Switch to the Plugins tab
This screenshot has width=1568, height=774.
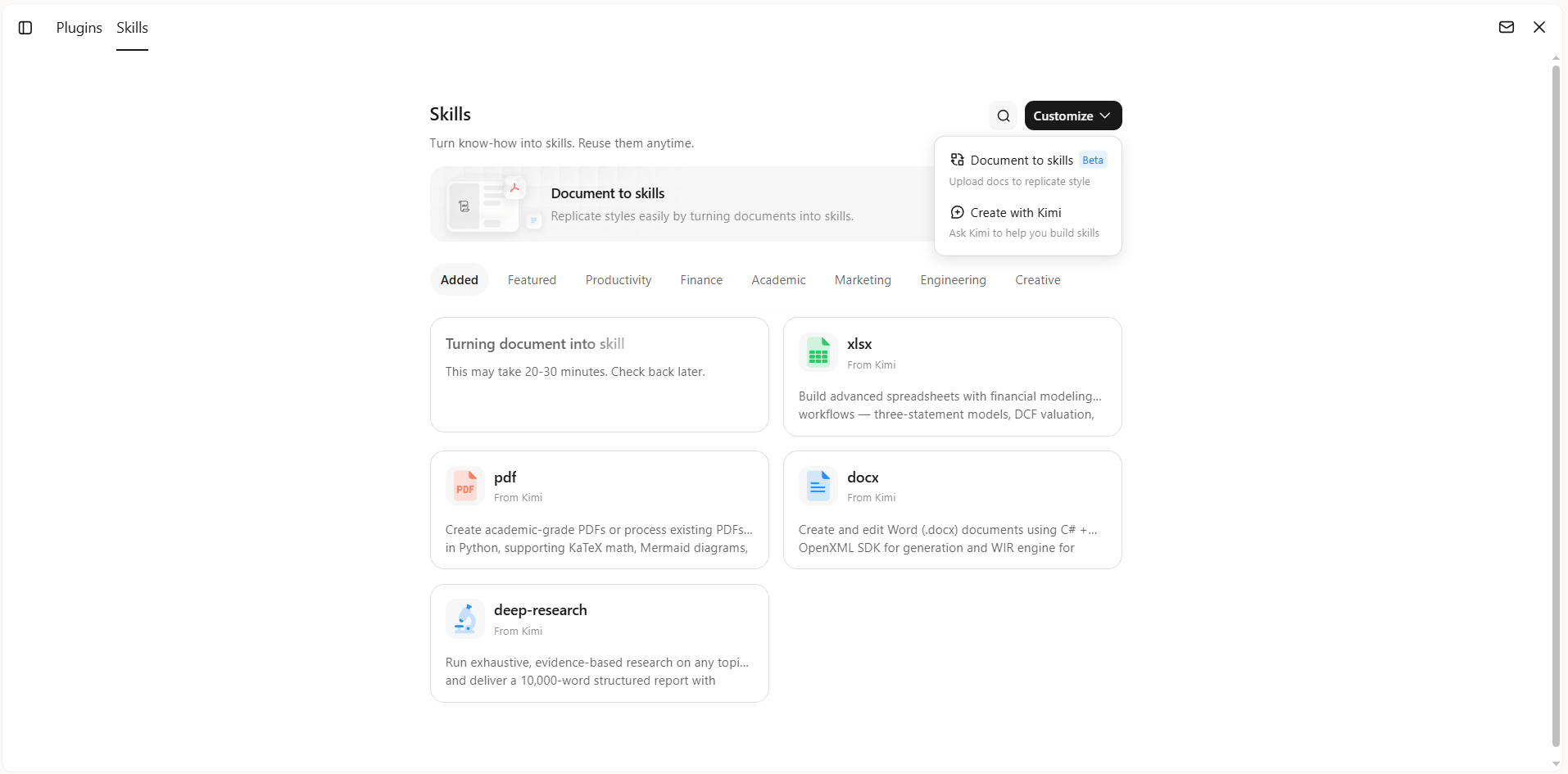(79, 28)
